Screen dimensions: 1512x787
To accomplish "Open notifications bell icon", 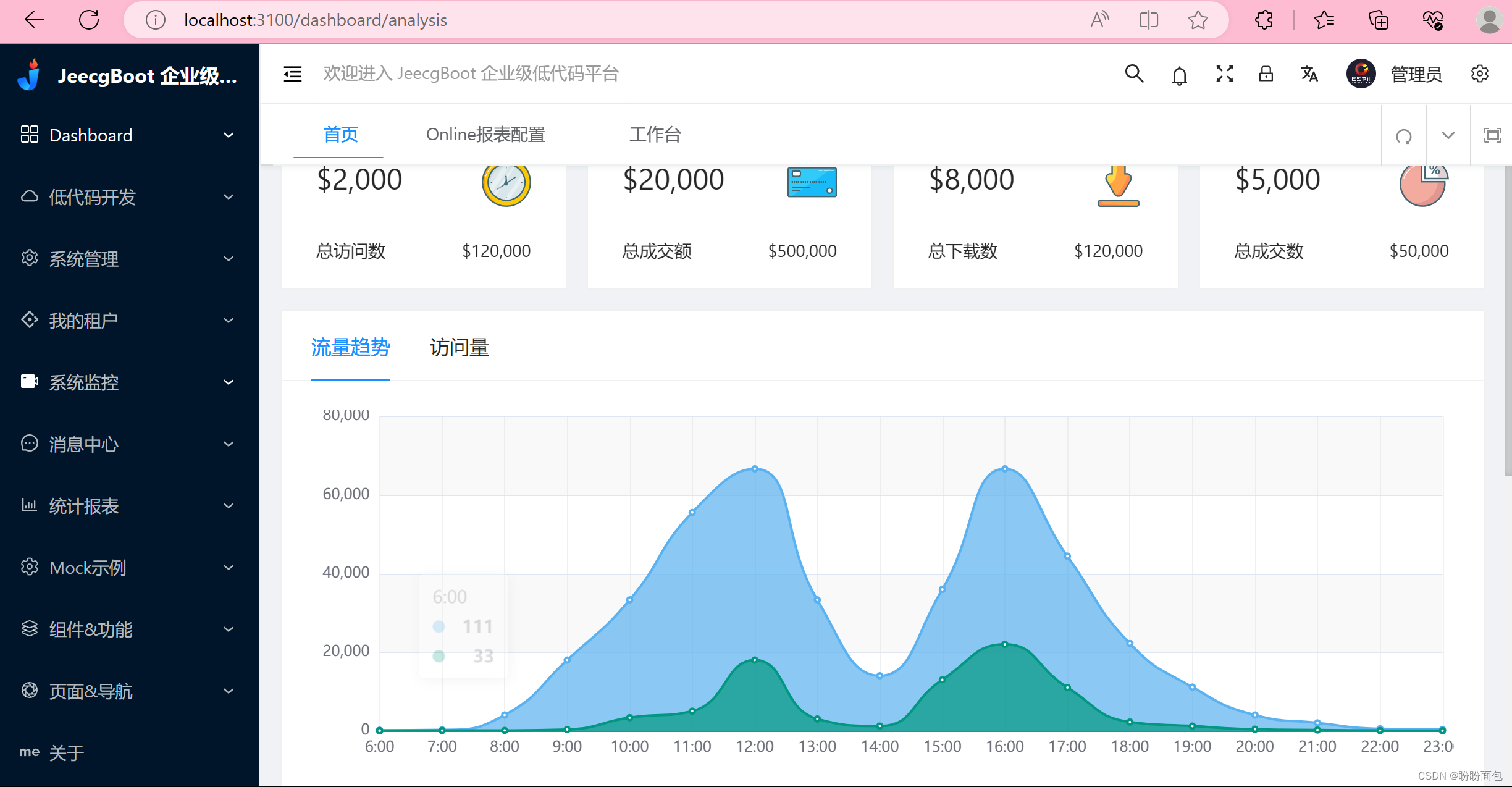I will click(x=1179, y=75).
